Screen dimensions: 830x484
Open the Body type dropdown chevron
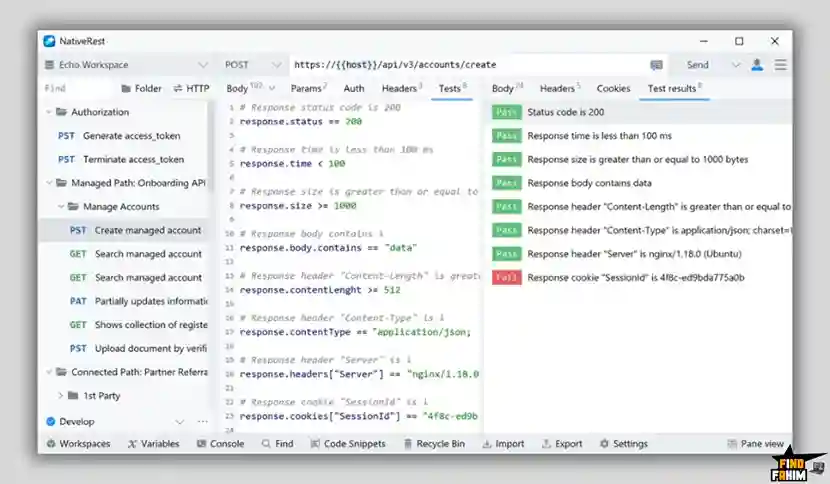[272, 88]
